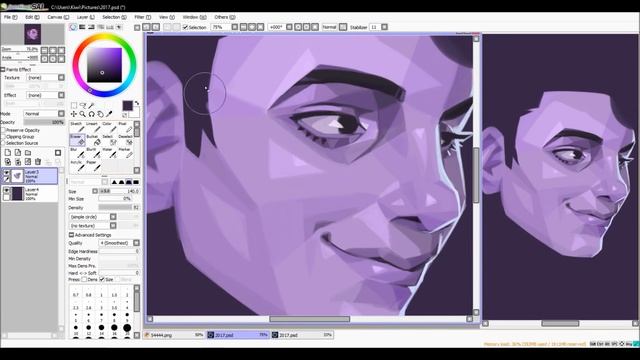The image size is (640, 360).
Task: Open the 75% zoom dropdown in toolbar
Action: [235, 27]
